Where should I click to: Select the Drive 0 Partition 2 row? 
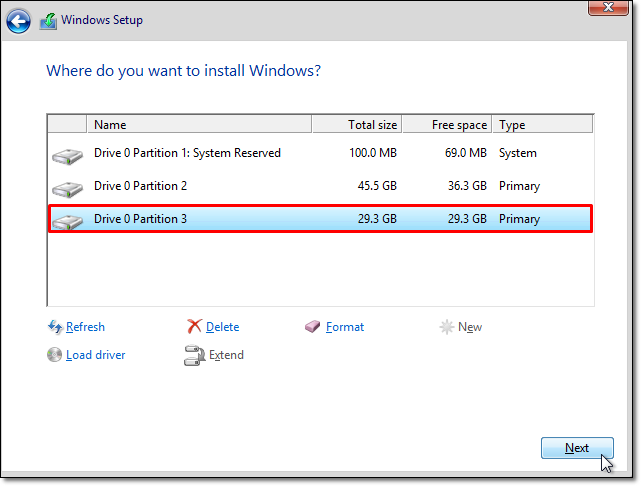click(x=320, y=186)
